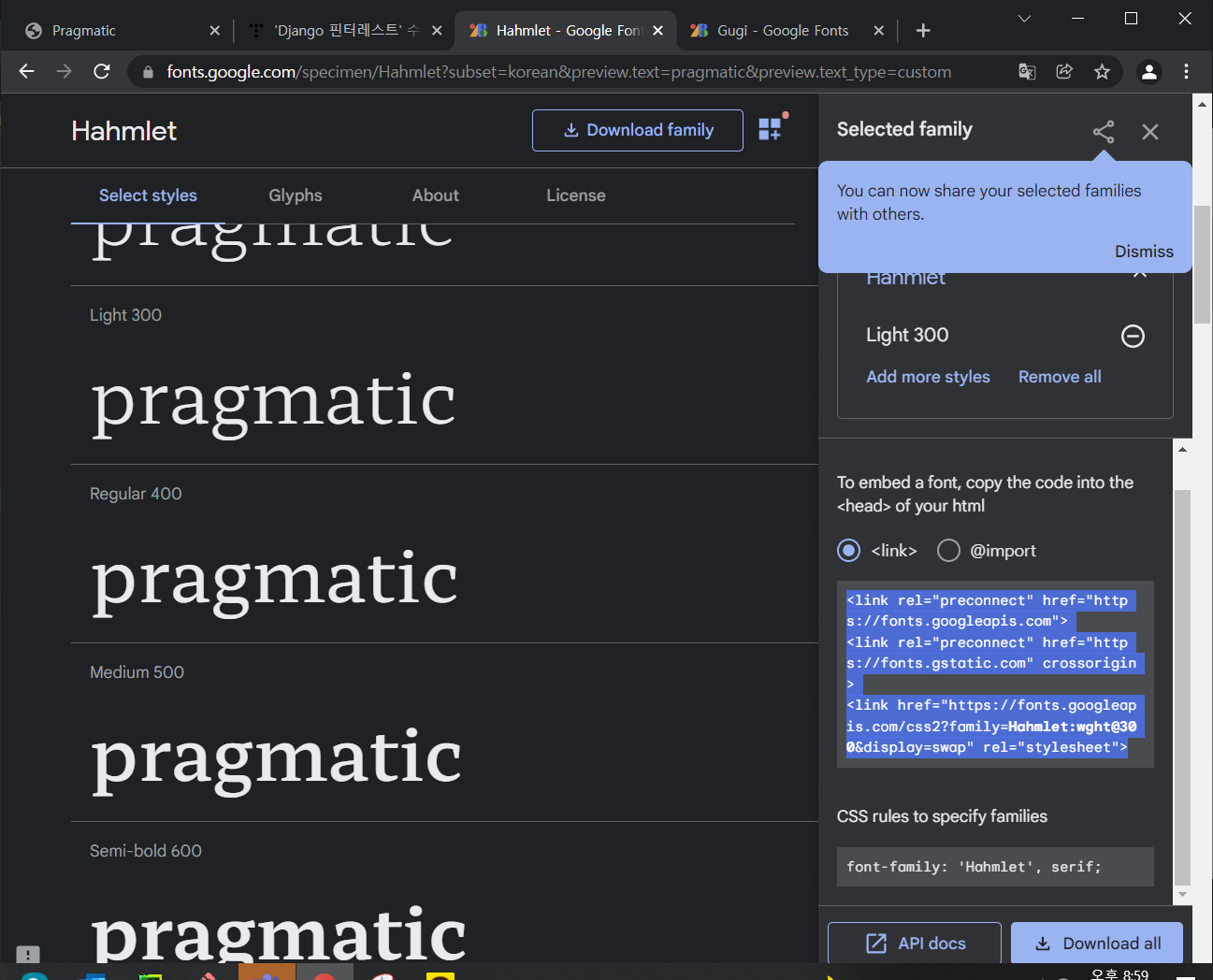Image resolution: width=1213 pixels, height=980 pixels.
Task: Select the @import embed option
Action: point(948,551)
